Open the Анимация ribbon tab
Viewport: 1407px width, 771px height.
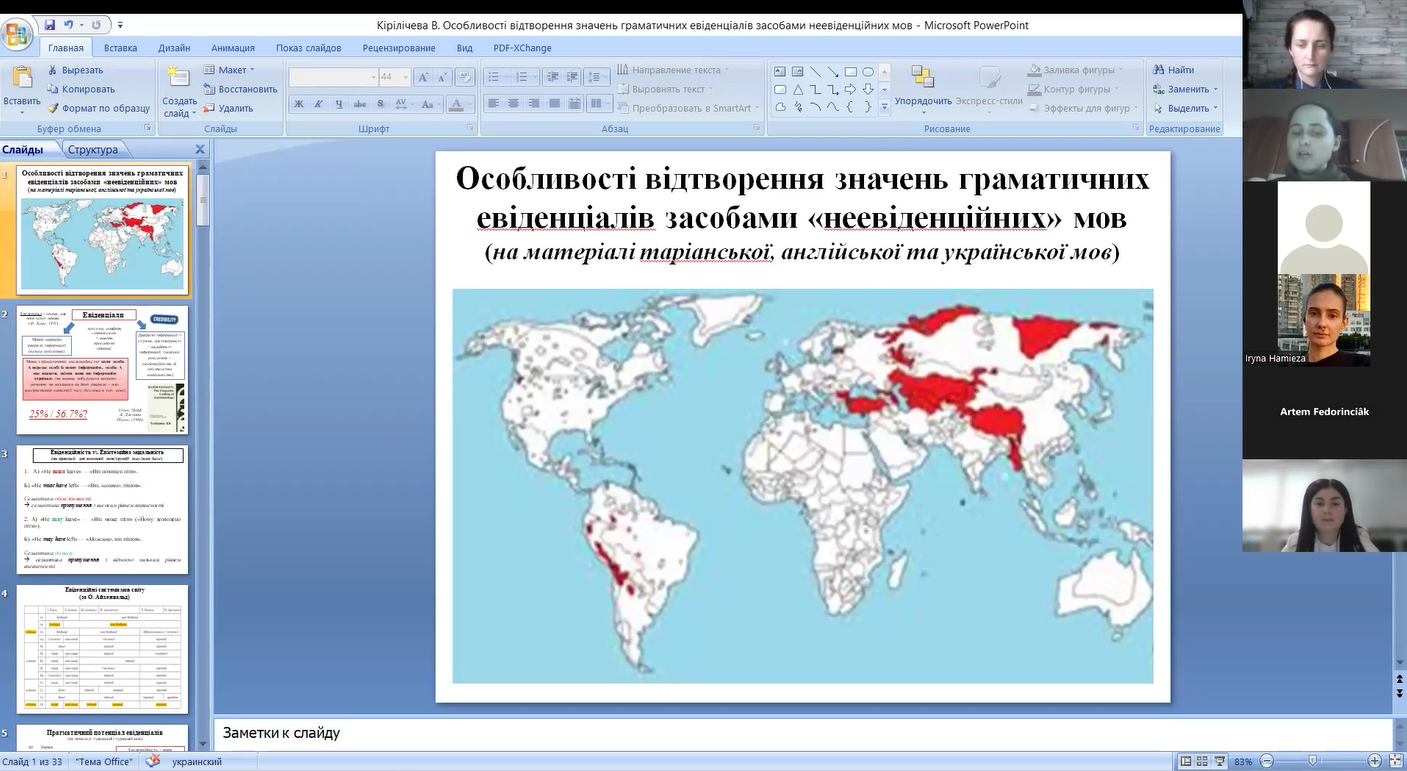pos(233,47)
